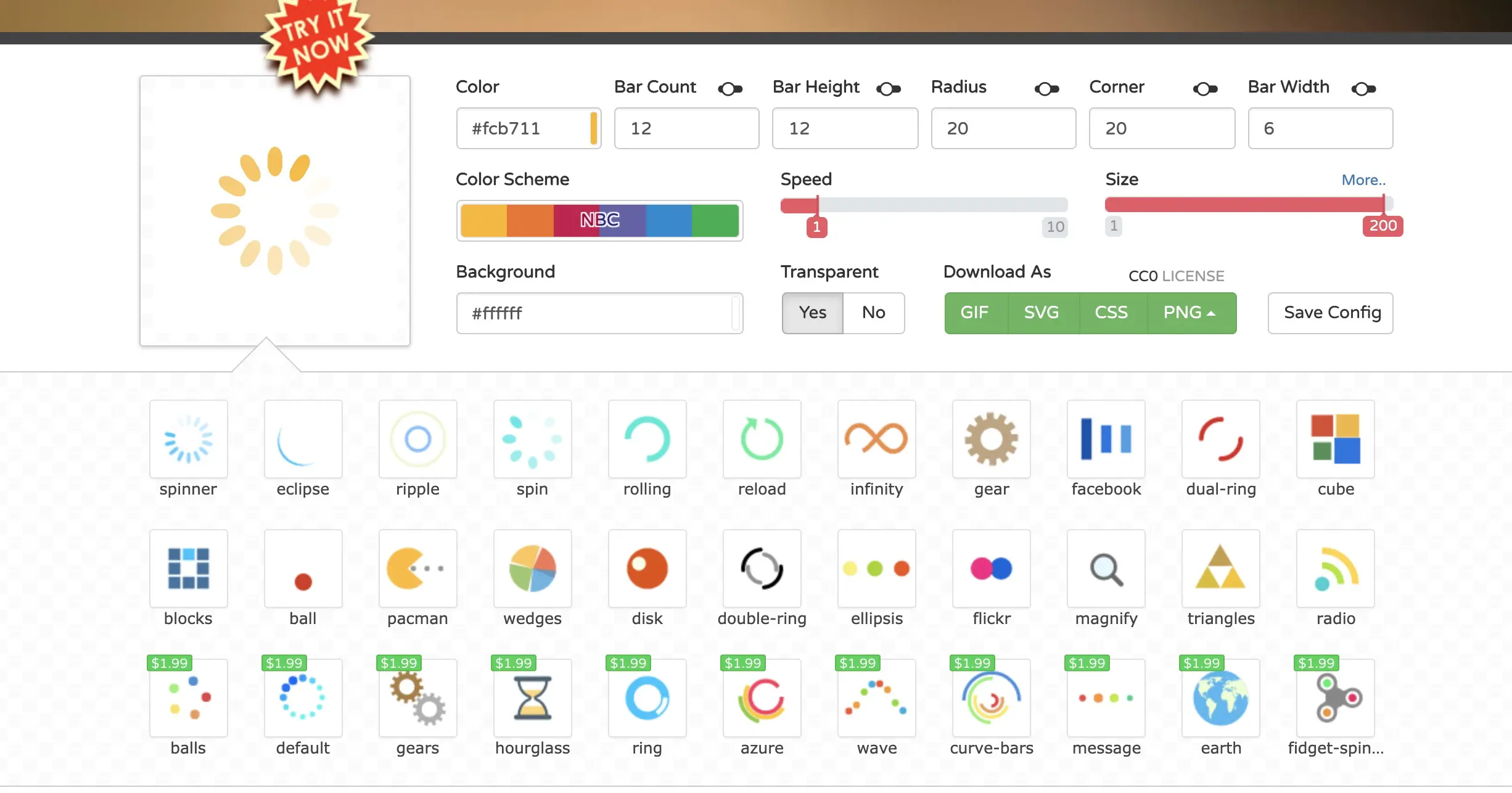Download the loader as SVG

click(1042, 313)
